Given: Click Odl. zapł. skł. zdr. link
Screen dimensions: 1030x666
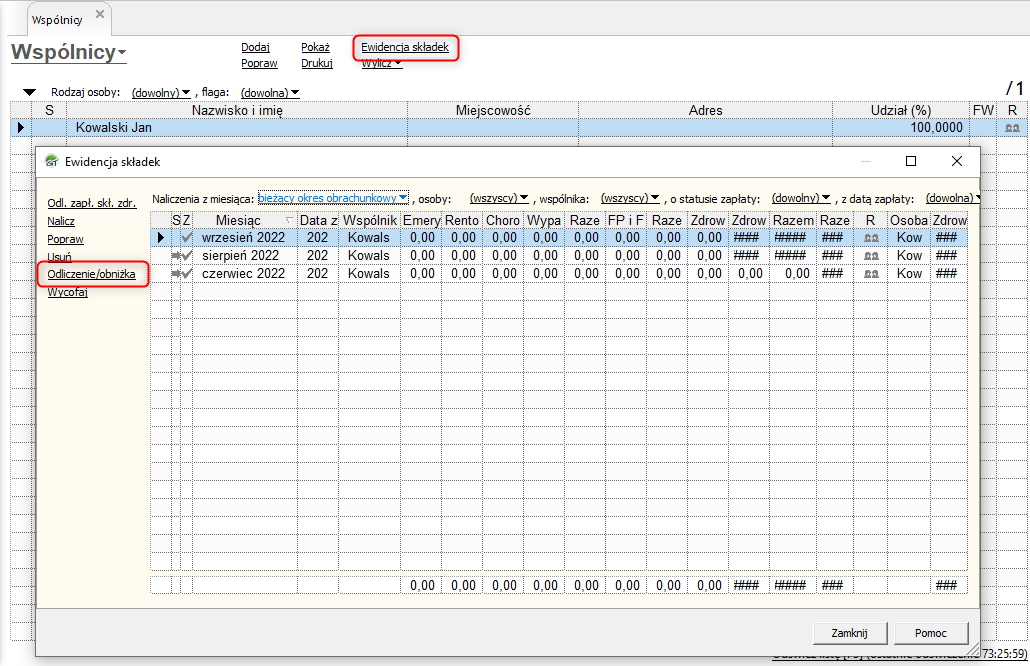Looking at the screenshot, I should pyautogui.click(x=91, y=203).
